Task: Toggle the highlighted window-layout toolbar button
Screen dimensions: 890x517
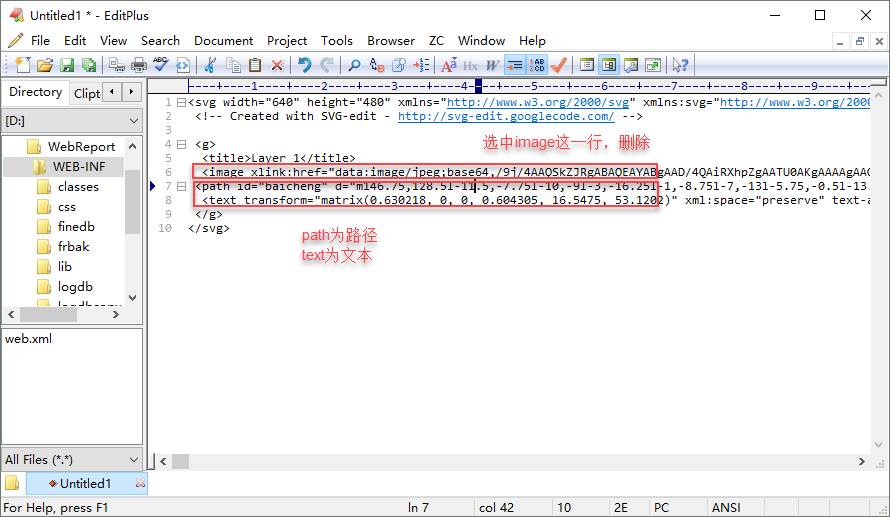Action: [609, 65]
